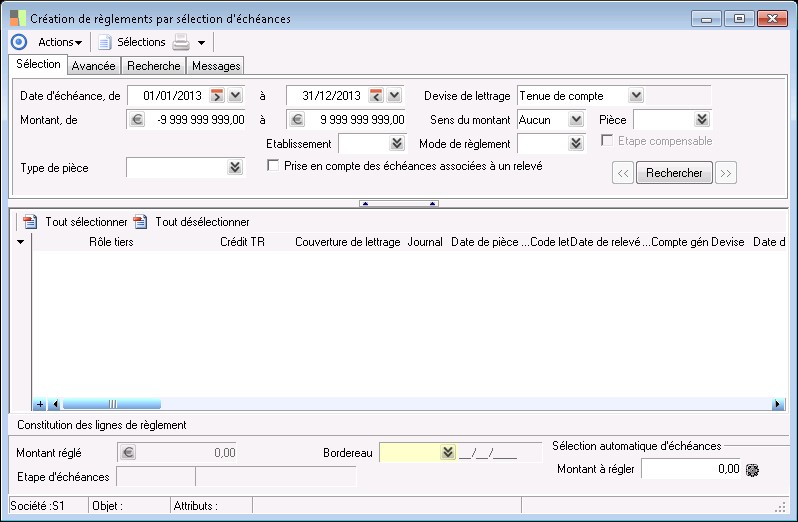Sort by Rôle tiers column header
Viewport: 798px width, 522px height.
[111, 242]
